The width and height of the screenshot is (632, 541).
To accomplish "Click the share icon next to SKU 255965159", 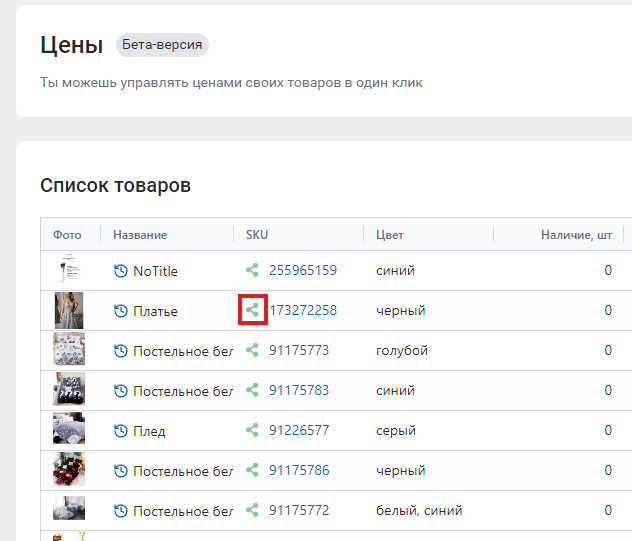I will coord(252,270).
